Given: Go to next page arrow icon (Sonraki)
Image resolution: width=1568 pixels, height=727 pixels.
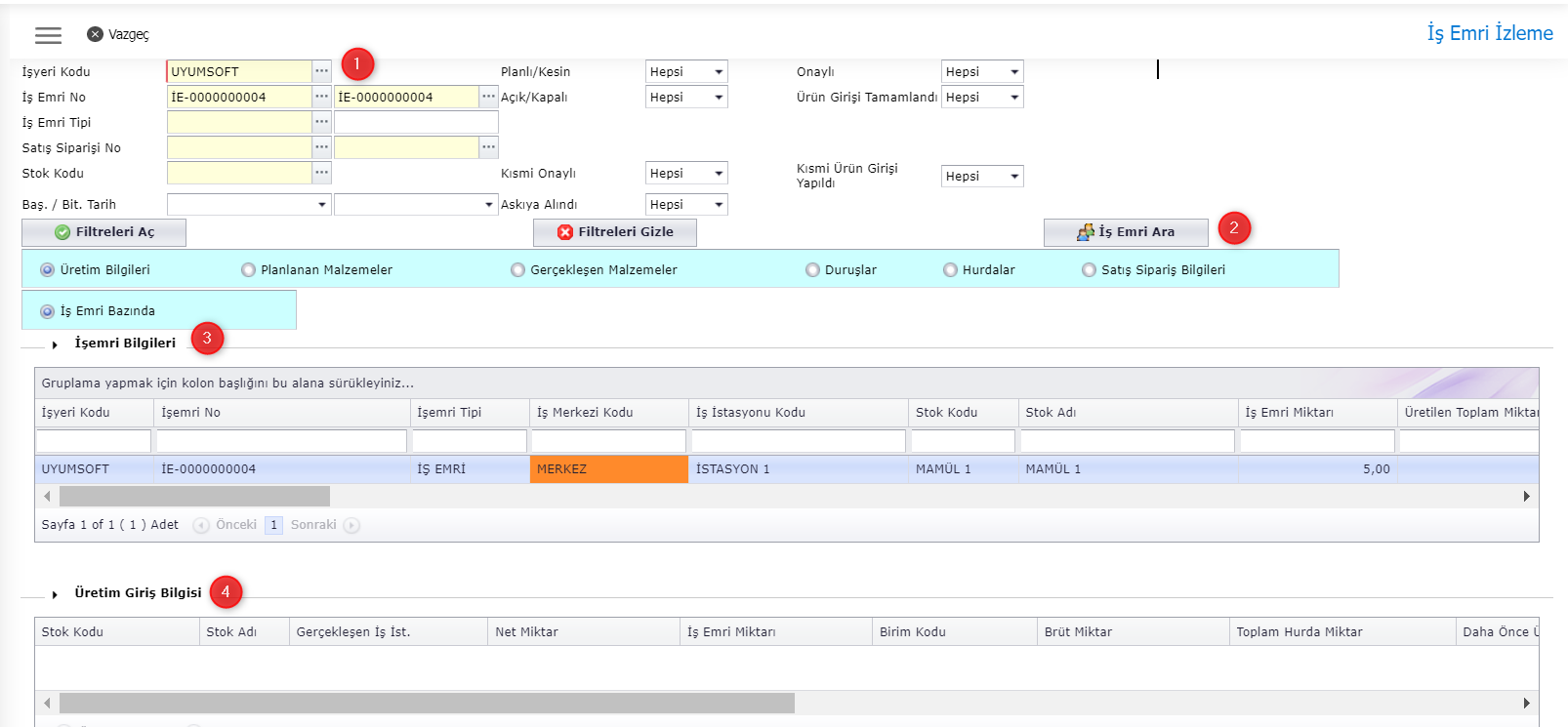Looking at the screenshot, I should click(x=351, y=525).
